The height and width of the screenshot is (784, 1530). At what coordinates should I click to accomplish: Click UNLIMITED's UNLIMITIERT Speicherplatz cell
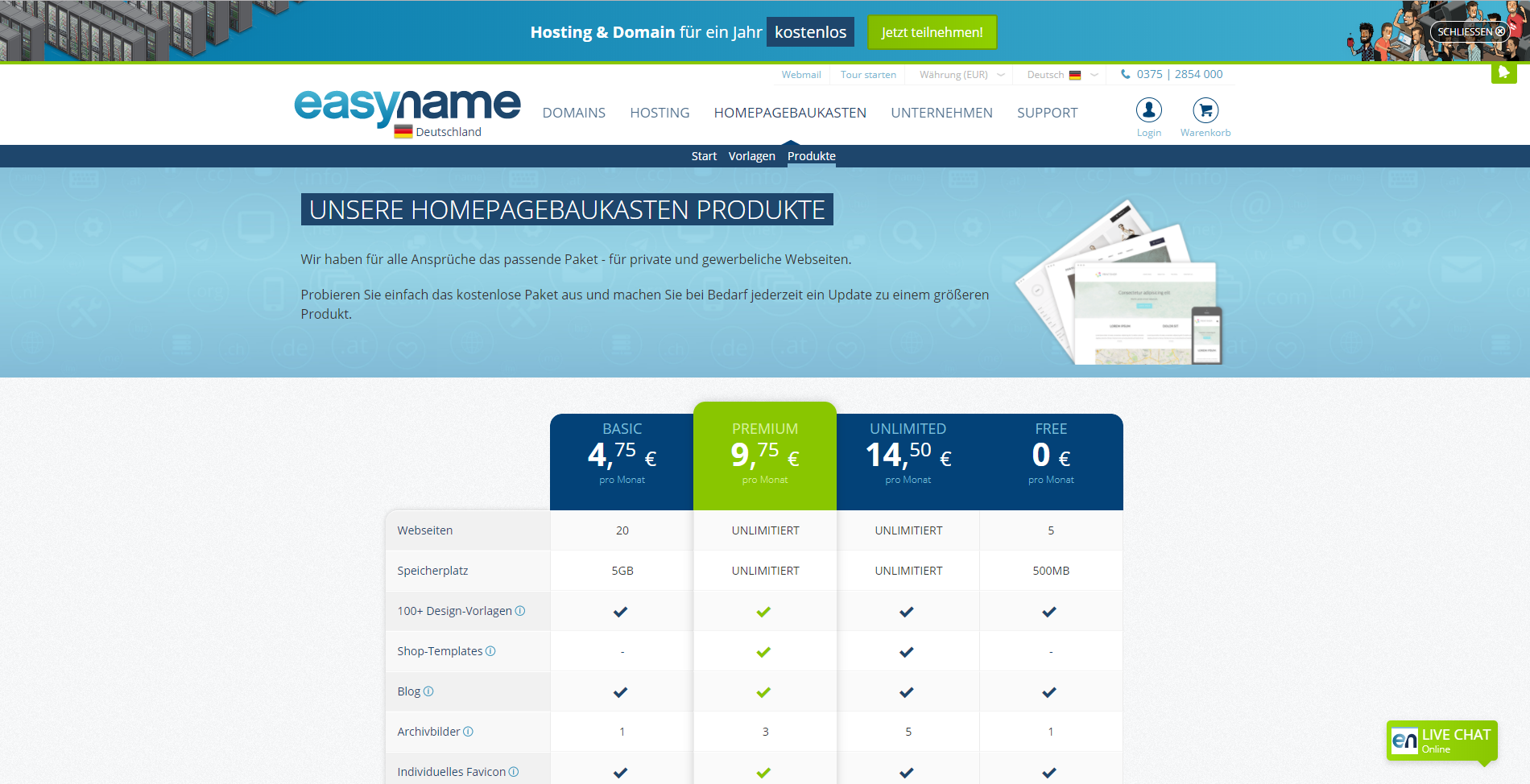[908, 571]
